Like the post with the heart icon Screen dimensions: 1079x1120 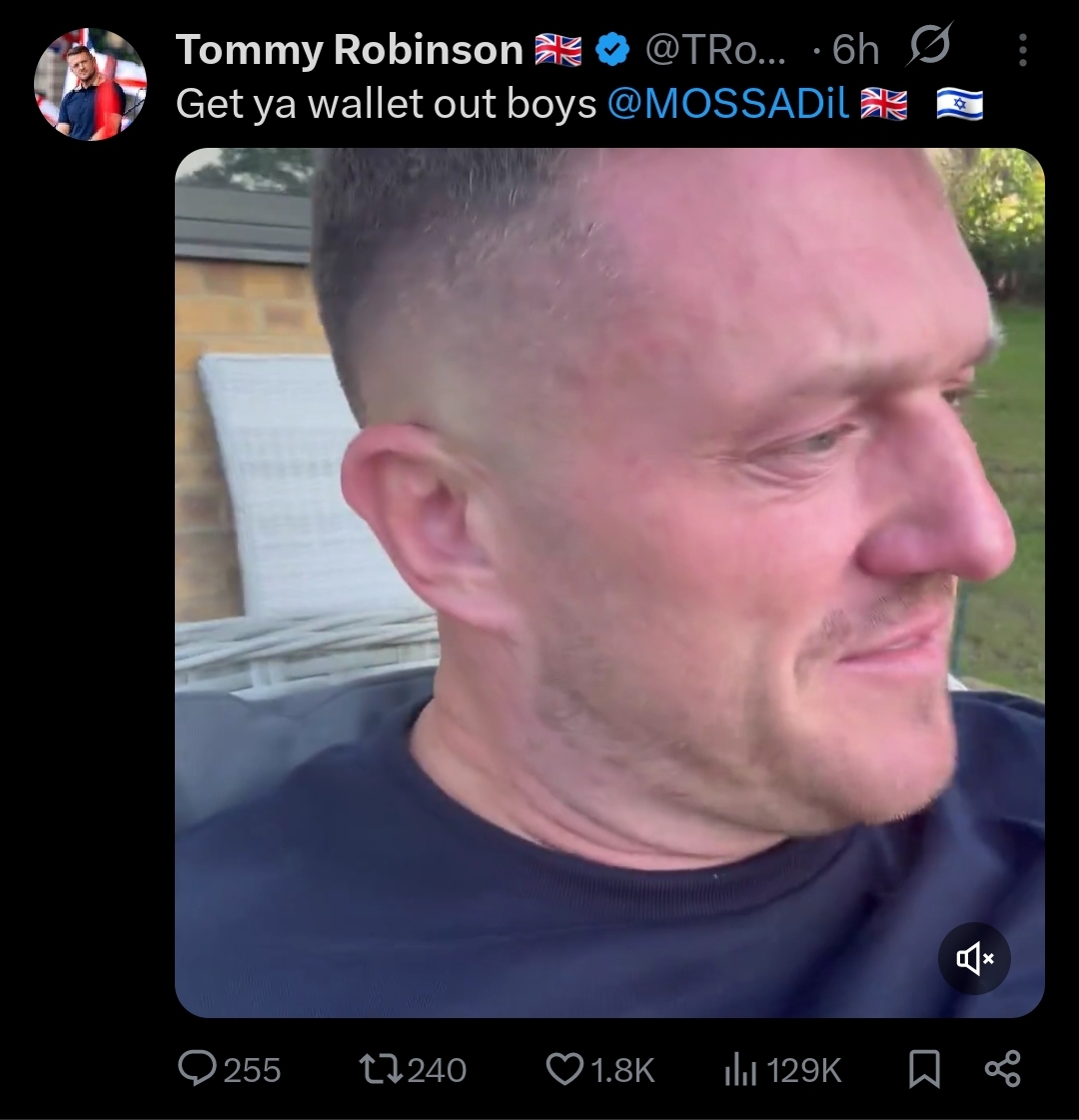point(564,1069)
